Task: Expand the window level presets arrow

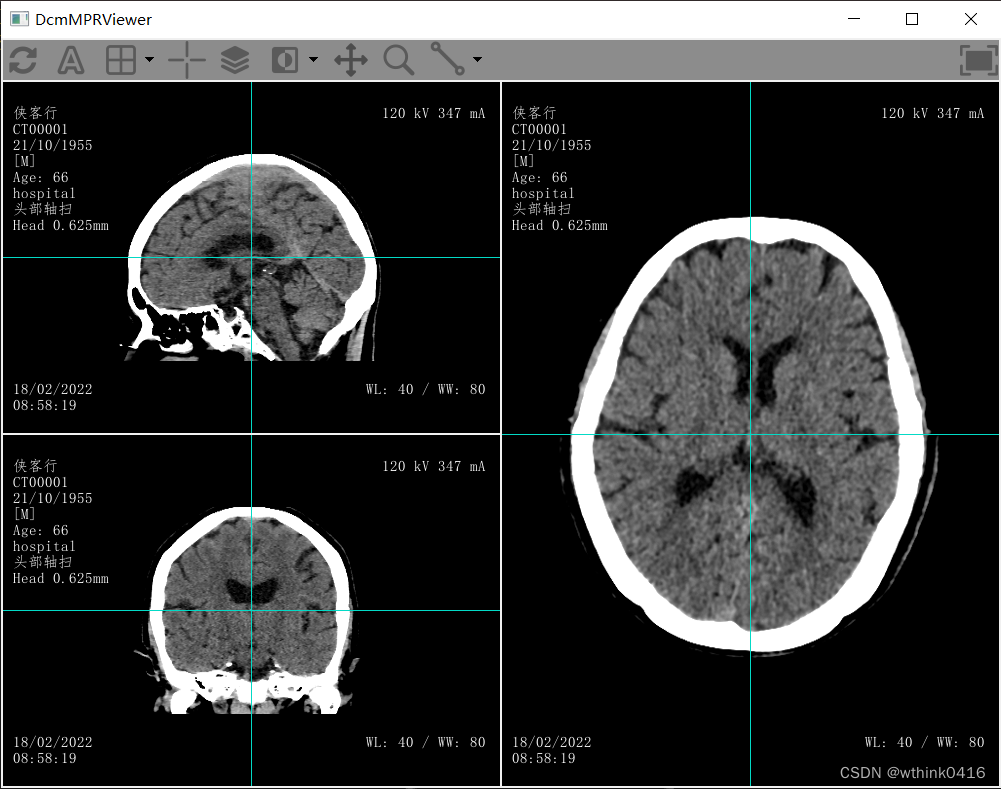Action: coord(313,59)
